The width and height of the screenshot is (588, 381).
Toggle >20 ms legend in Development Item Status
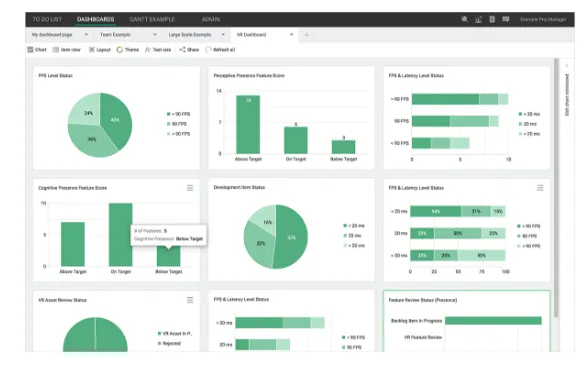point(354,246)
